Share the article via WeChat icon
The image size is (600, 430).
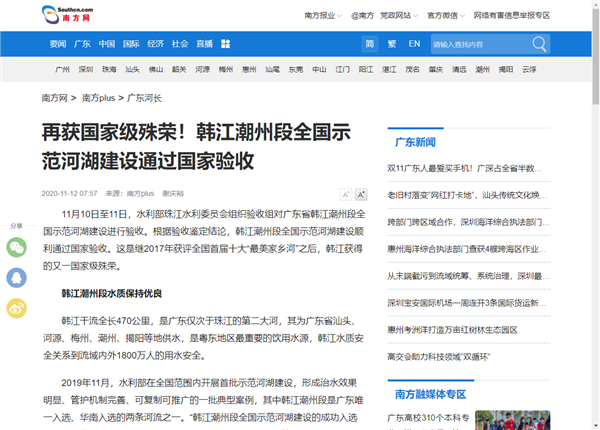click(17, 248)
